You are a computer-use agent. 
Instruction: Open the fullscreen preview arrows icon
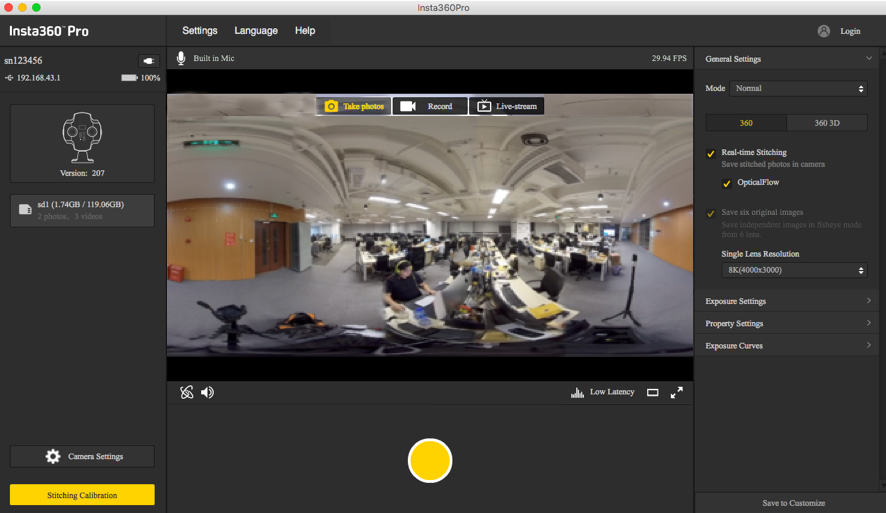pyautogui.click(x=676, y=392)
